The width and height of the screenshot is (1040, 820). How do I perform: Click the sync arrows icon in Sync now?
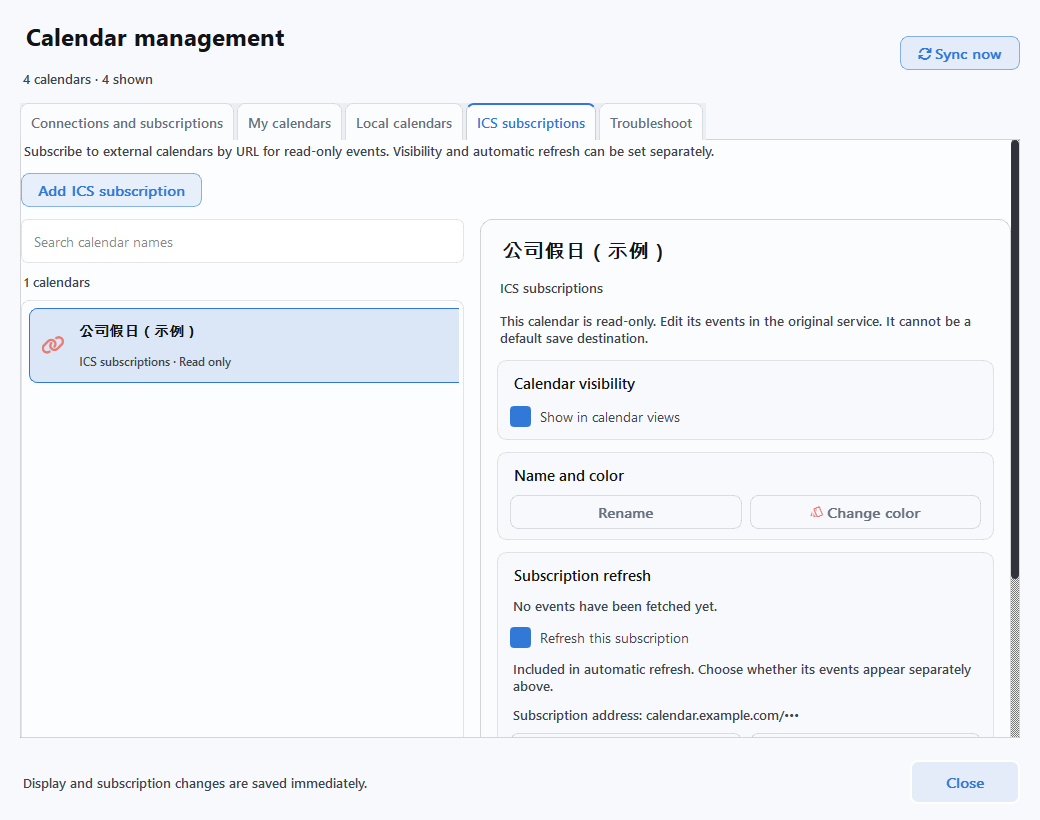point(925,54)
